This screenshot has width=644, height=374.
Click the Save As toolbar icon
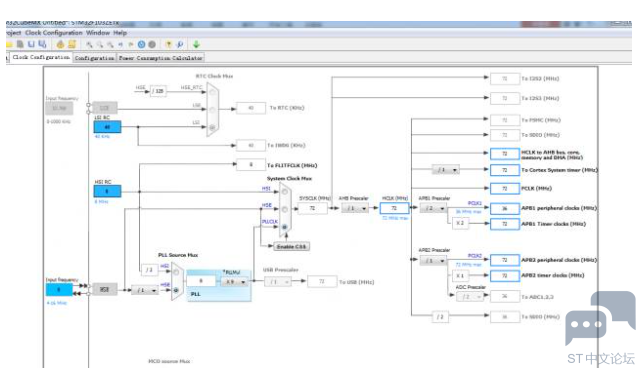pos(42,44)
